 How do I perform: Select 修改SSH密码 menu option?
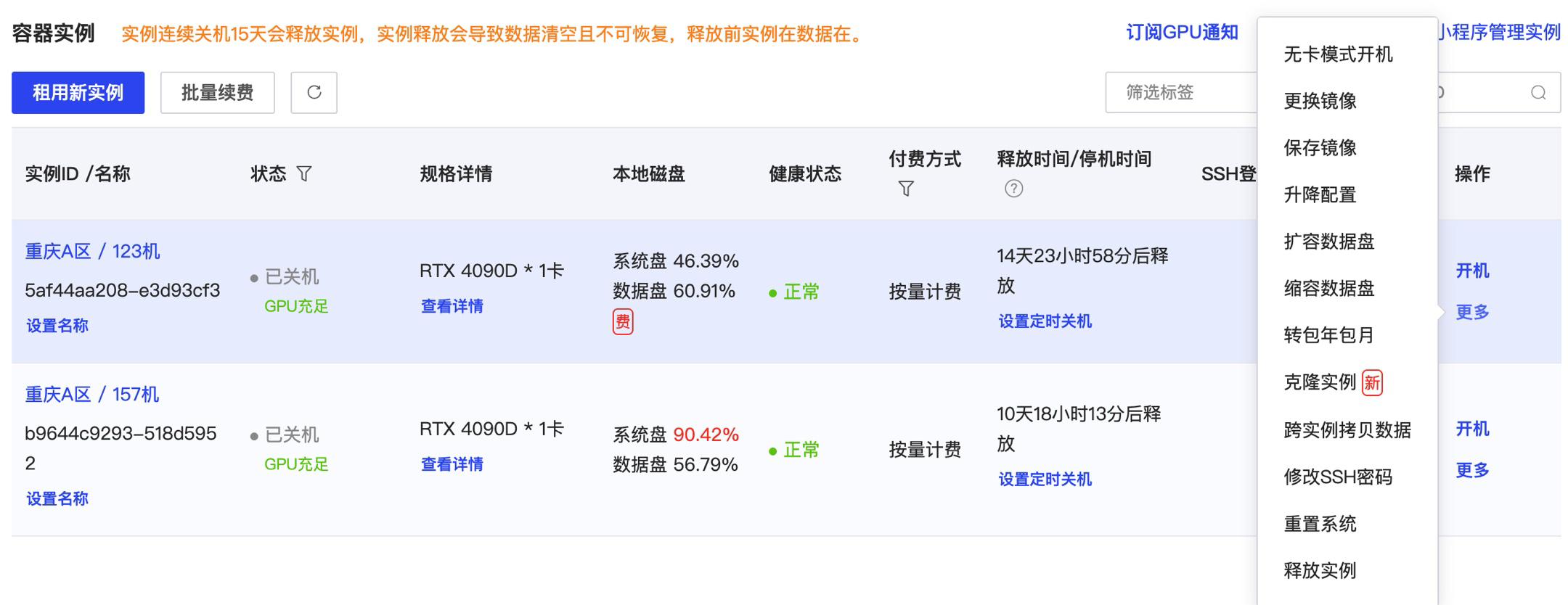click(x=1337, y=477)
